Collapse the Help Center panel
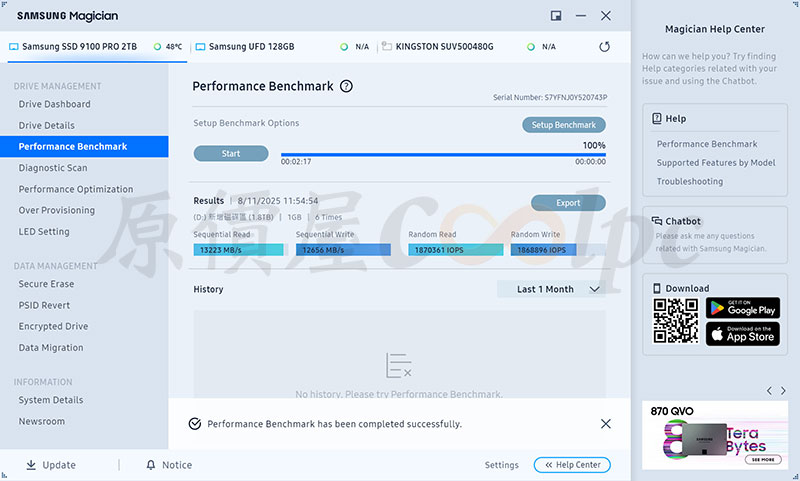Image resolution: width=800 pixels, height=481 pixels. [x=572, y=465]
